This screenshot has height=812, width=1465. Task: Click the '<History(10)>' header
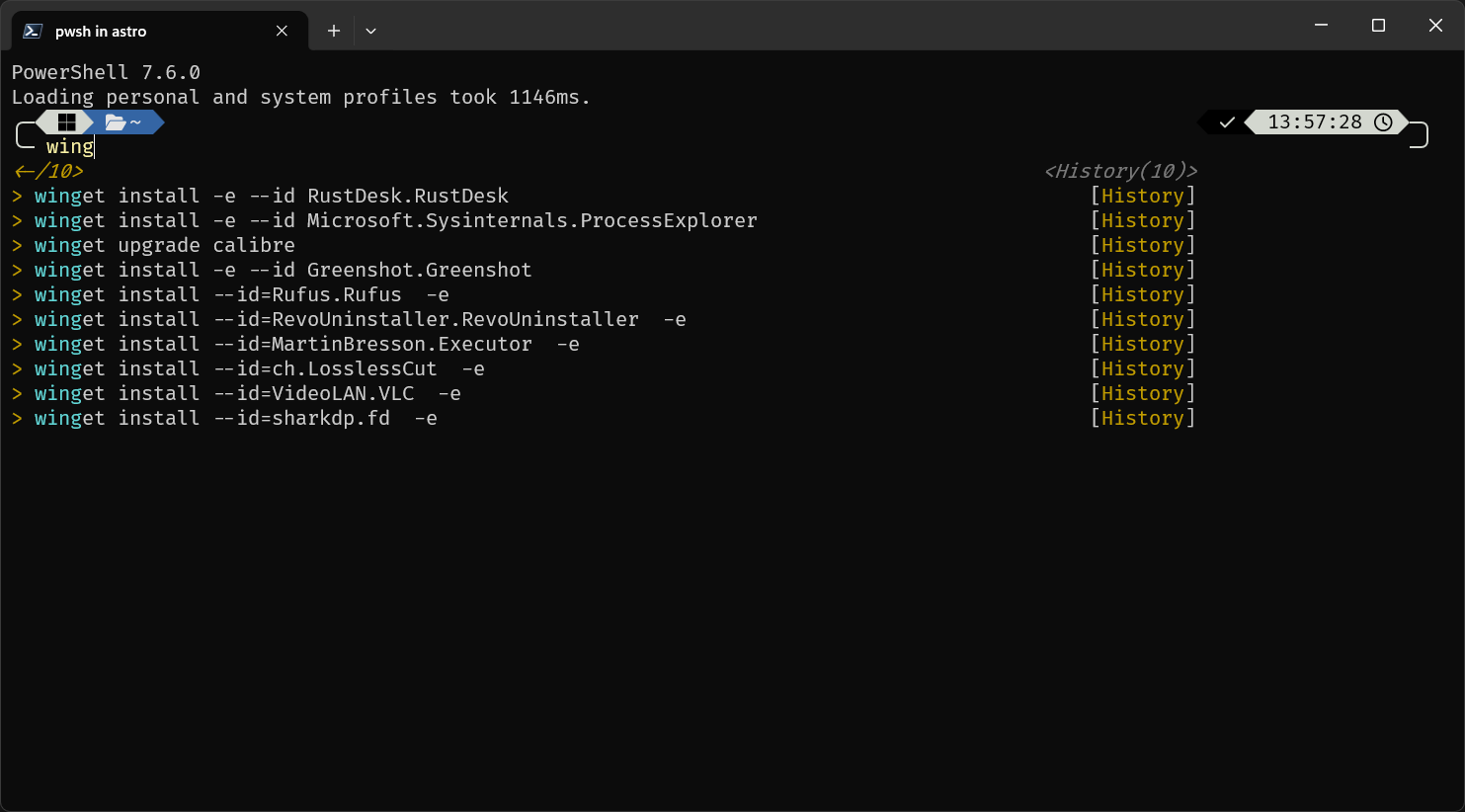coord(1120,171)
